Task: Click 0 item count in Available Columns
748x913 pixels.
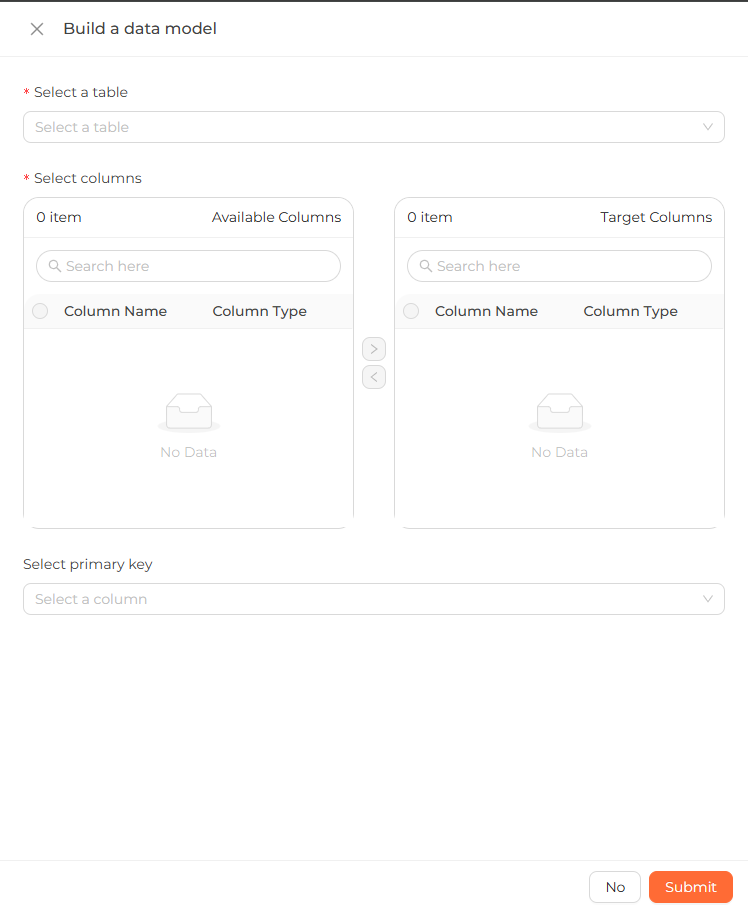Action: tap(59, 217)
